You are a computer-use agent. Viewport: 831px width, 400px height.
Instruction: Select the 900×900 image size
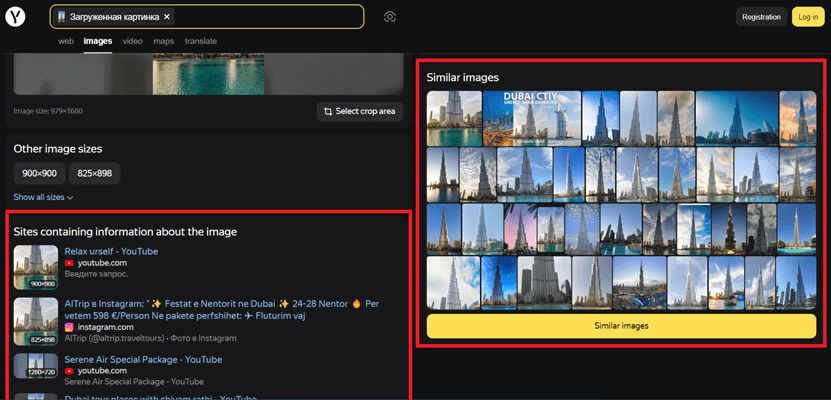(x=39, y=173)
